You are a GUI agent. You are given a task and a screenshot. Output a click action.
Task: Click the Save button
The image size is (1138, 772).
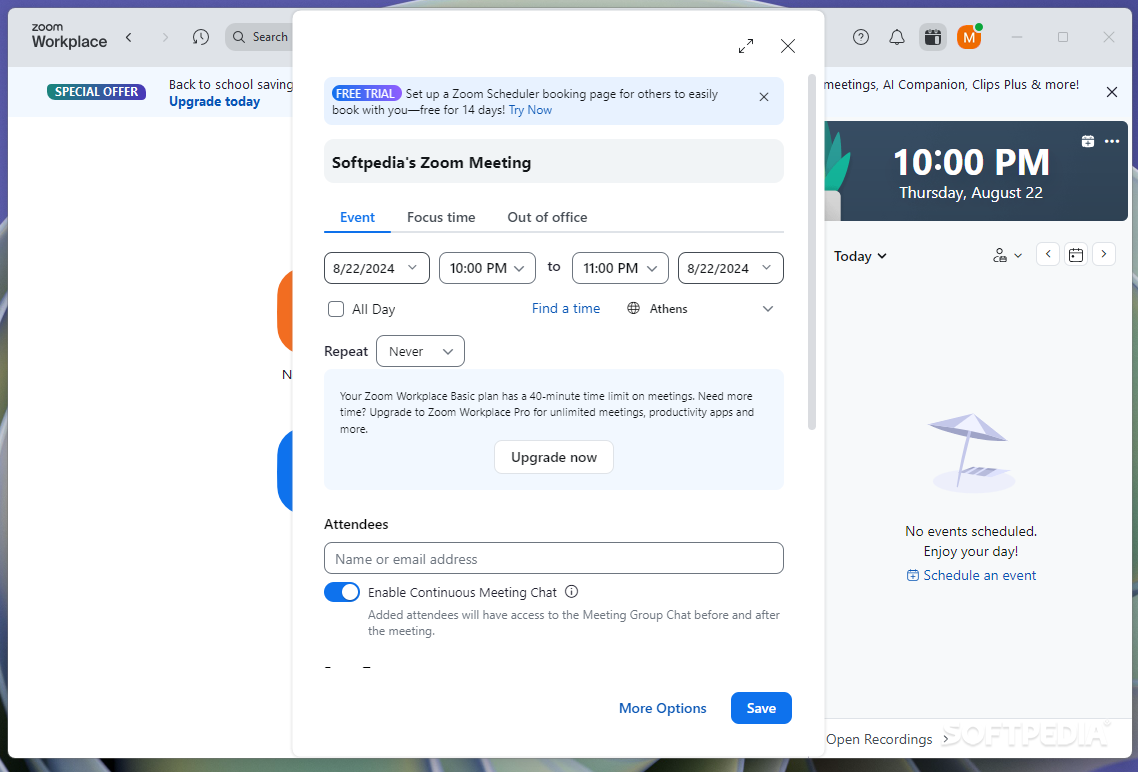tap(761, 708)
